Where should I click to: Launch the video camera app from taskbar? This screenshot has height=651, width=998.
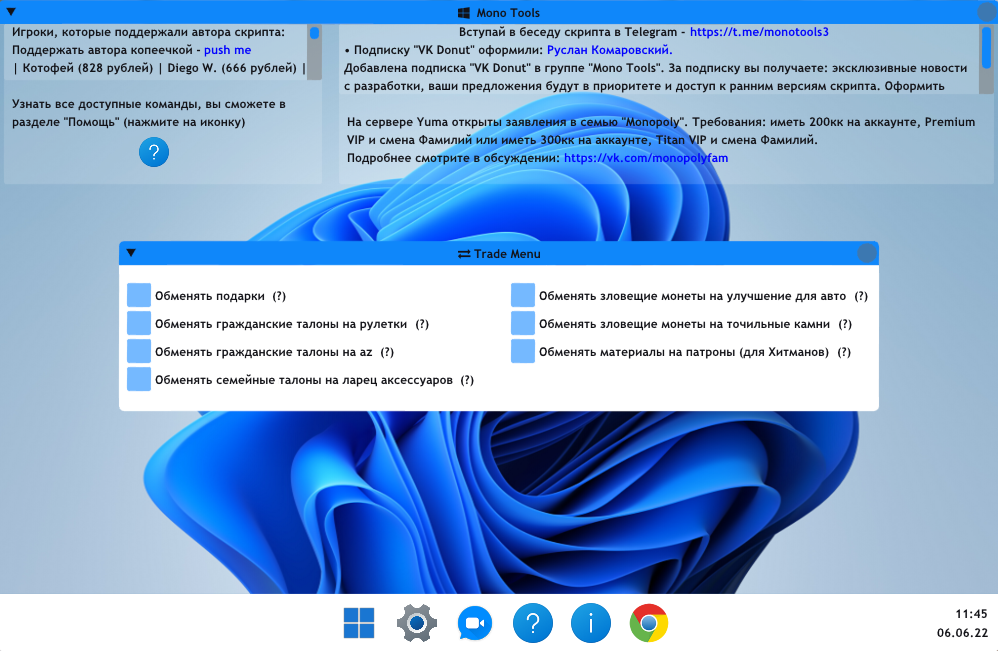475,623
